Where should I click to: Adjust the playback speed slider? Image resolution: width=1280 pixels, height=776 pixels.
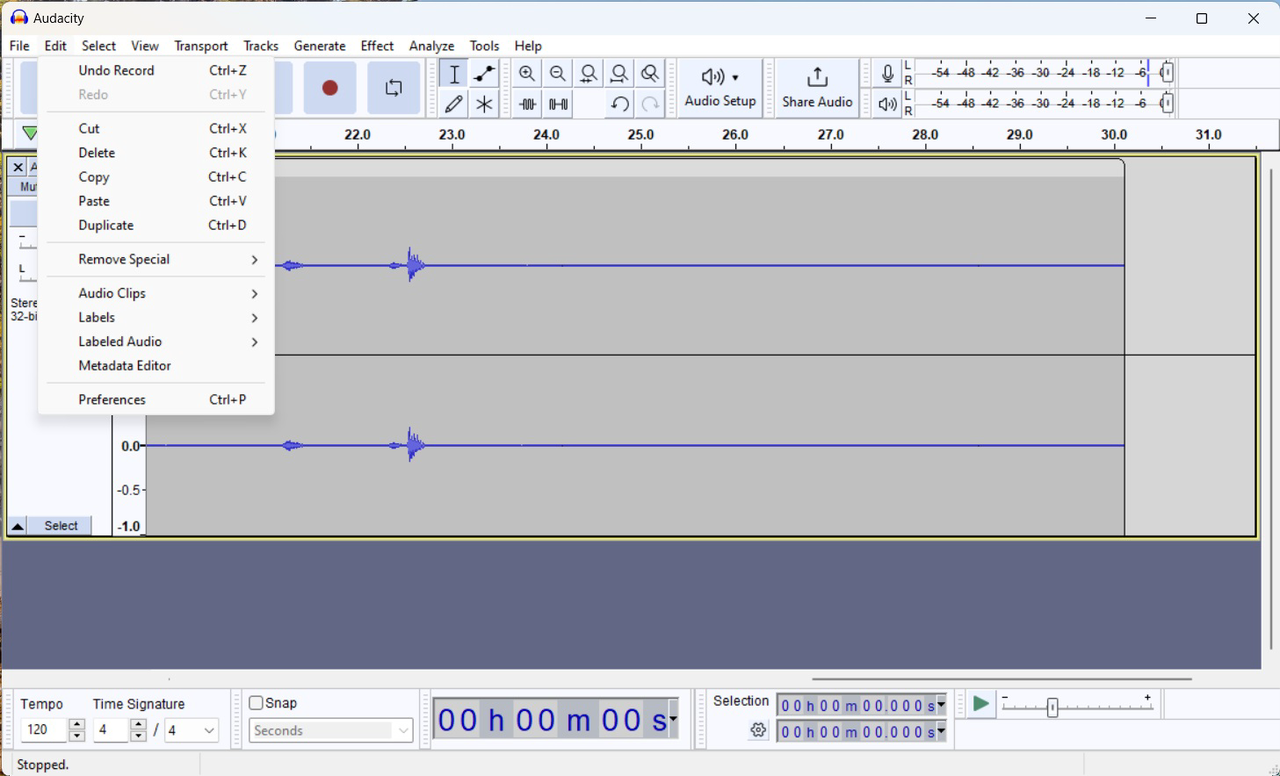[1054, 706]
